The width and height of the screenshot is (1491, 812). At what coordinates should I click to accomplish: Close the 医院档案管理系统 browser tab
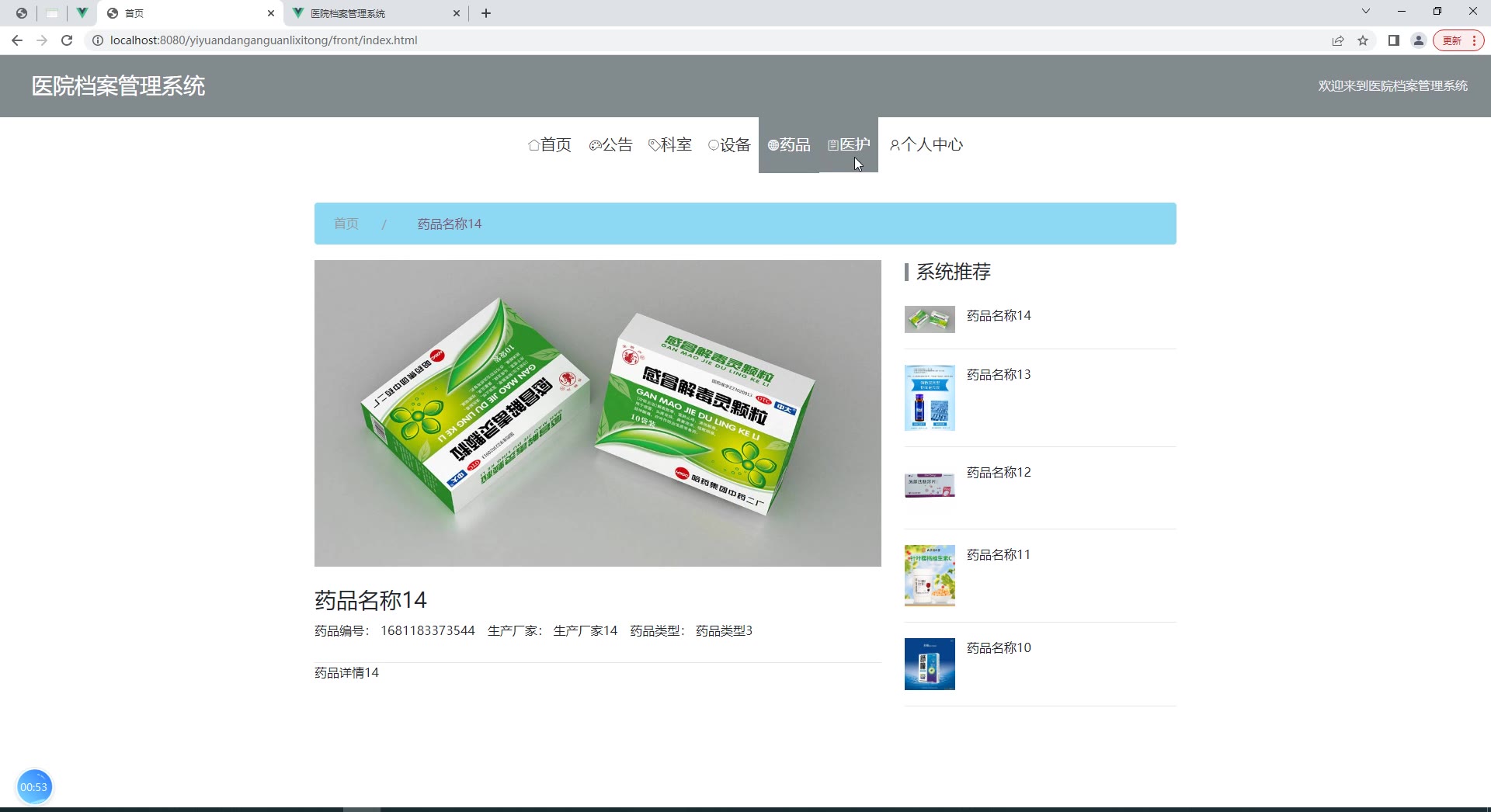point(457,13)
